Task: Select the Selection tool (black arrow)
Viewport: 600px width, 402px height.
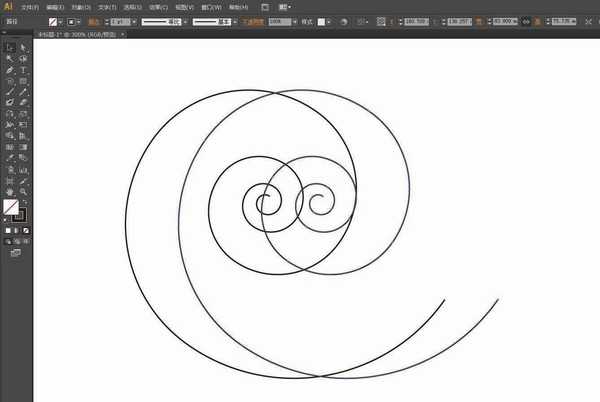Action: pyautogui.click(x=10, y=47)
